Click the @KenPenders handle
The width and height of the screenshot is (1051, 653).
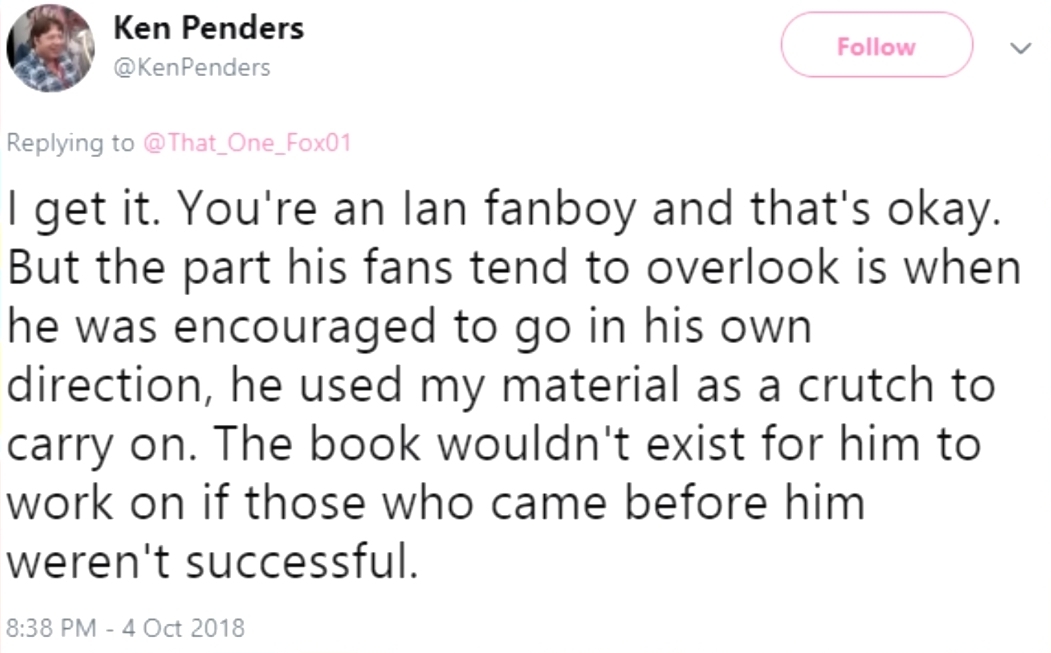(x=191, y=67)
